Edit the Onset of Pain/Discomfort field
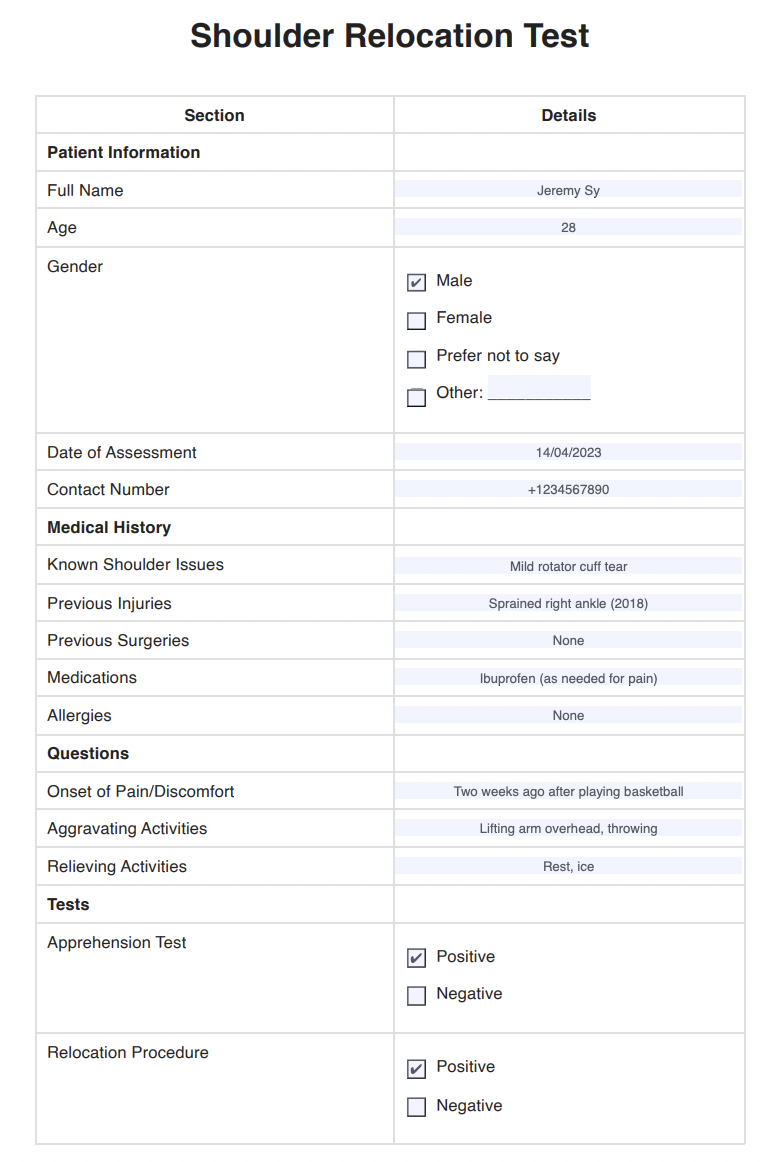This screenshot has width=778, height=1162. [568, 791]
